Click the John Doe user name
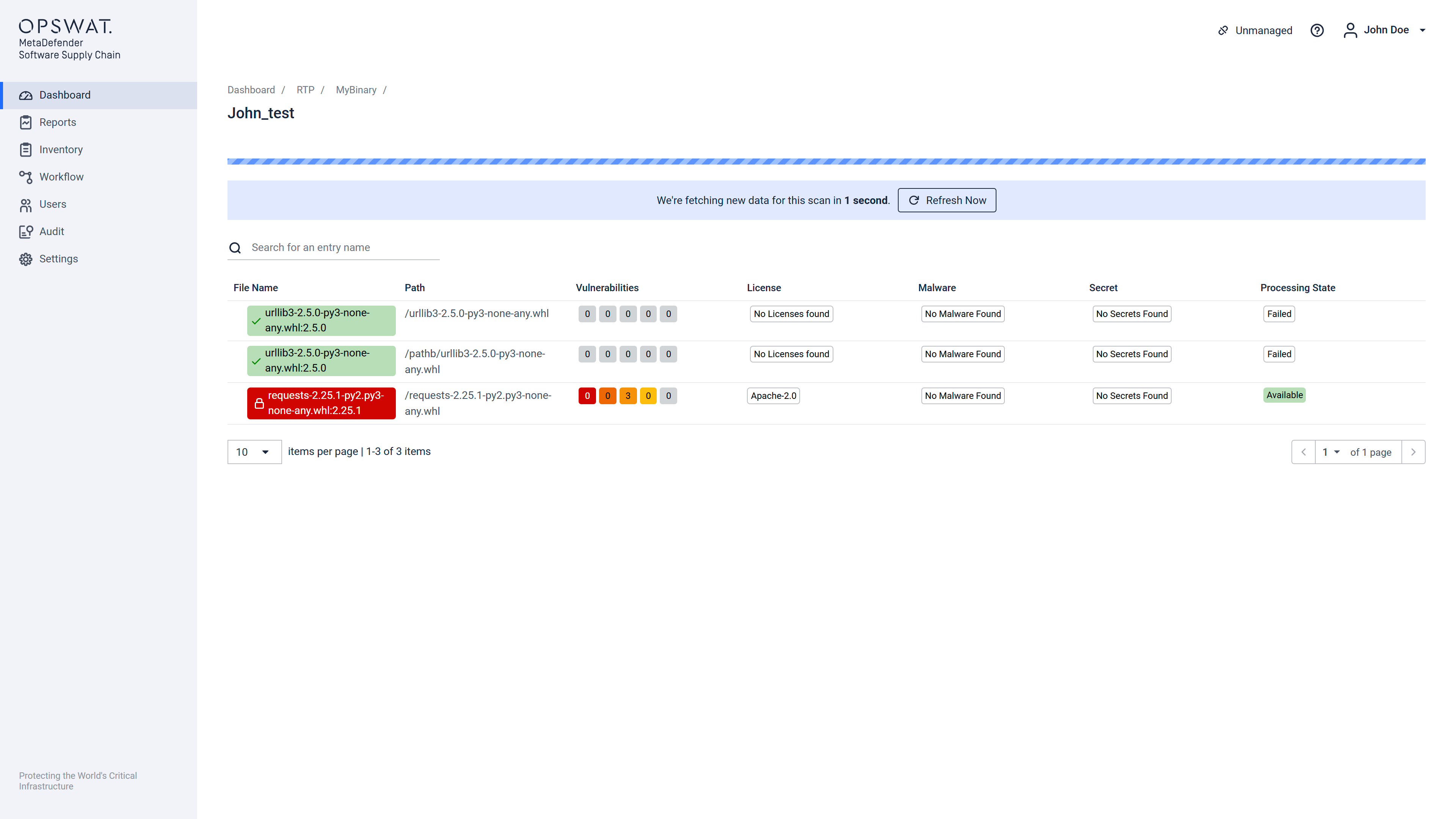Viewport: 1456px width, 819px height. click(x=1386, y=30)
